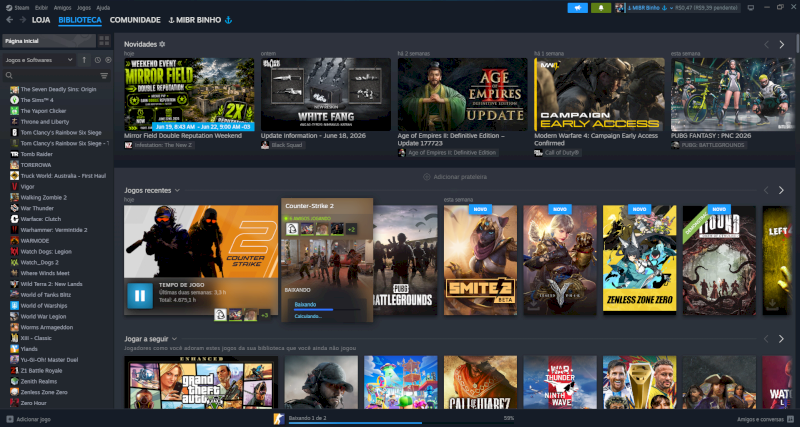
Task: Click first friend avatar in Counter-Strike 2 card
Action: pyautogui.click(x=220, y=315)
